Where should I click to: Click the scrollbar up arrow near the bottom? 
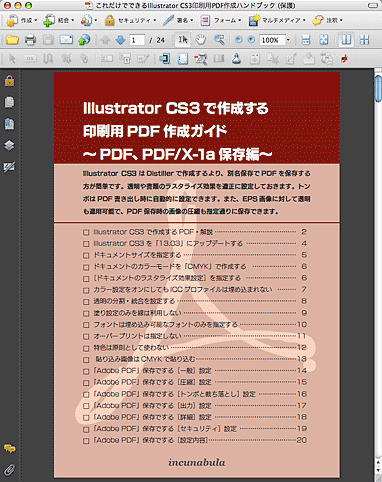378,462
